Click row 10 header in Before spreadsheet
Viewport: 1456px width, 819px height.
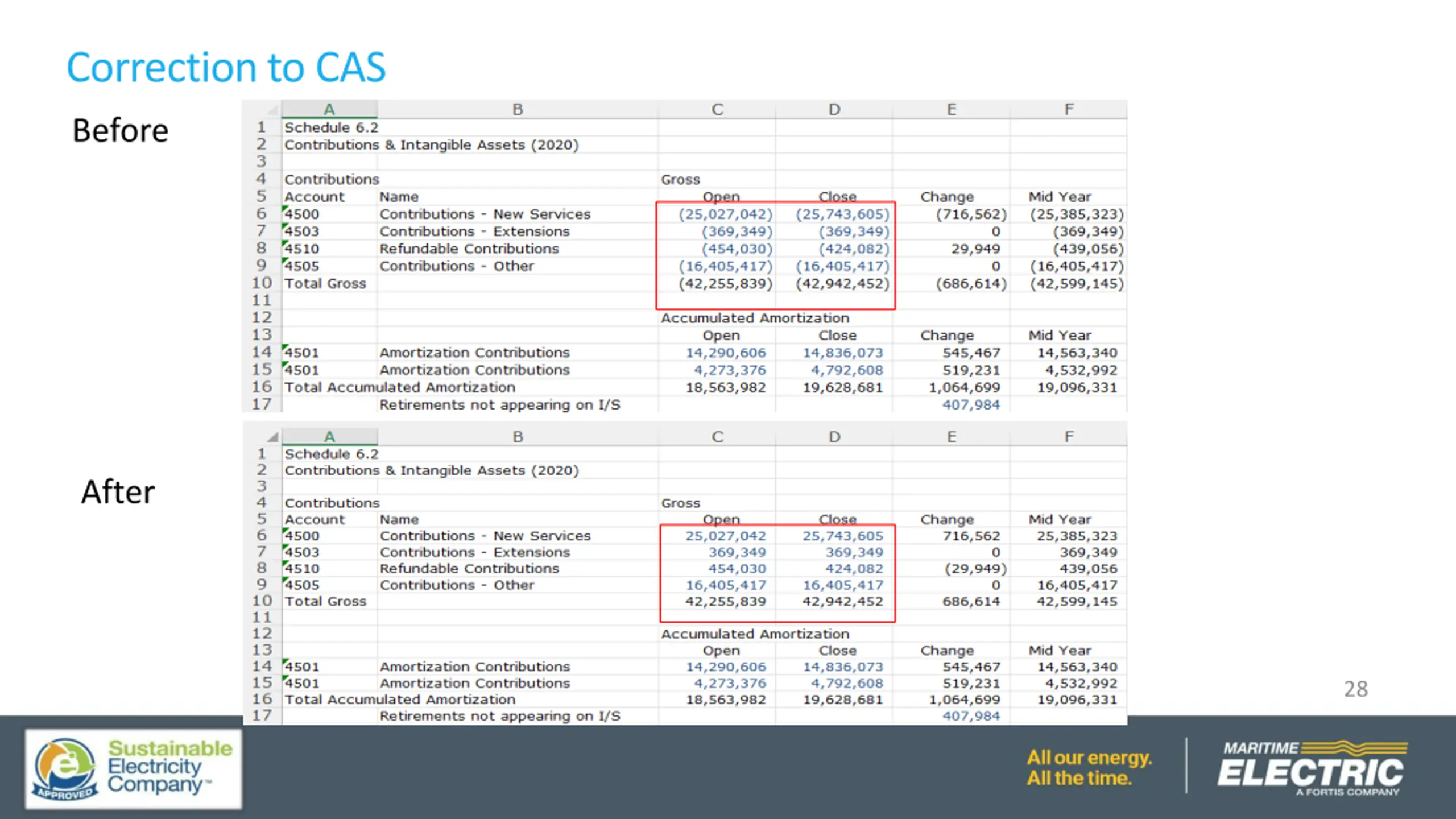click(262, 283)
